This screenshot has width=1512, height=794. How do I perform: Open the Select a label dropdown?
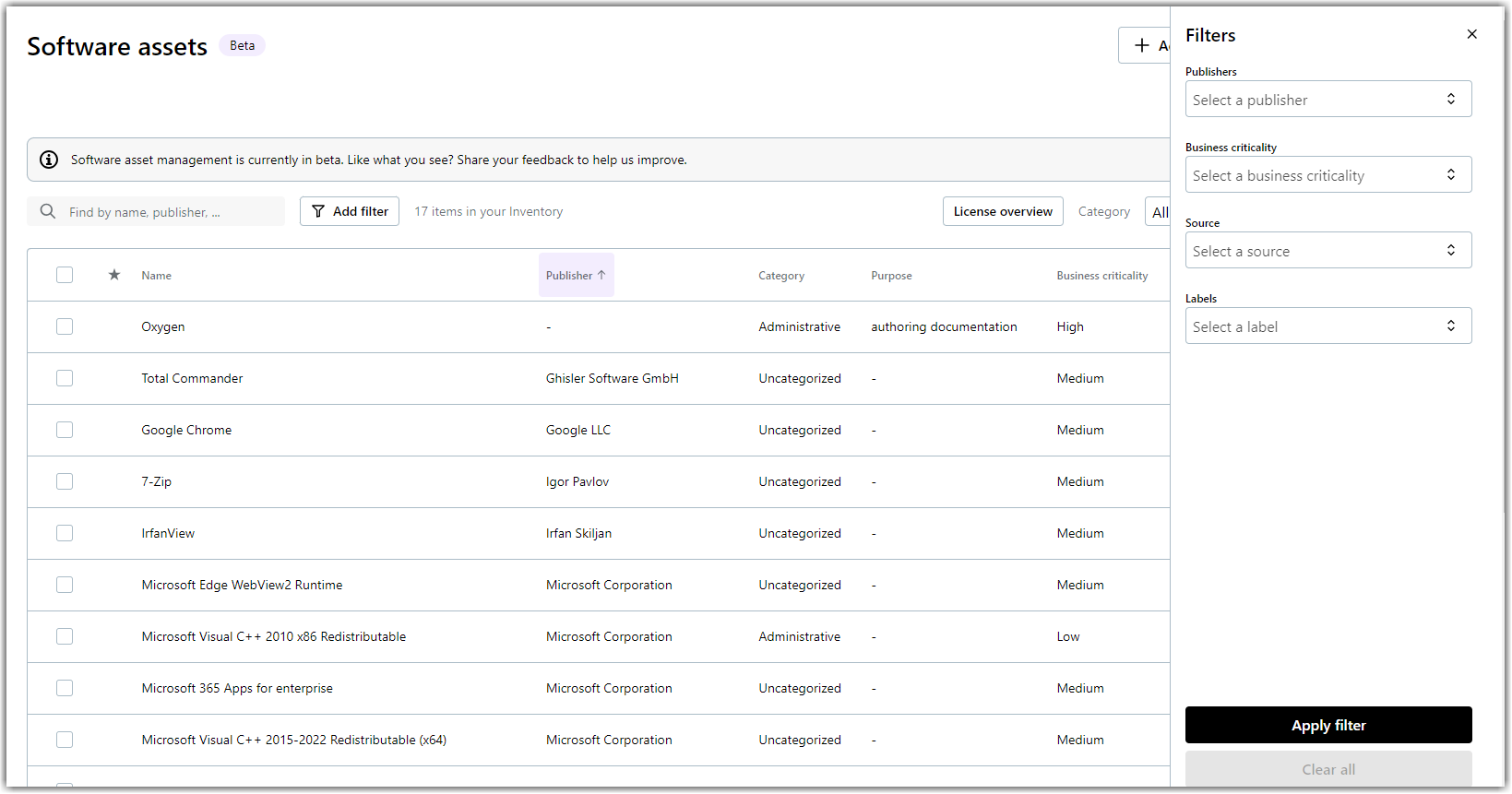(1328, 326)
